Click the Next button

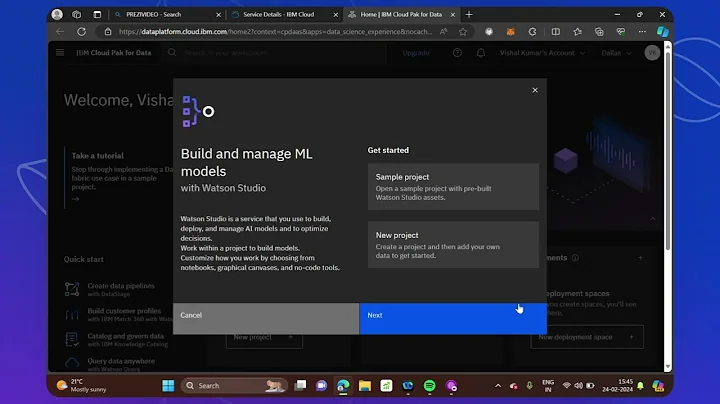click(x=453, y=318)
